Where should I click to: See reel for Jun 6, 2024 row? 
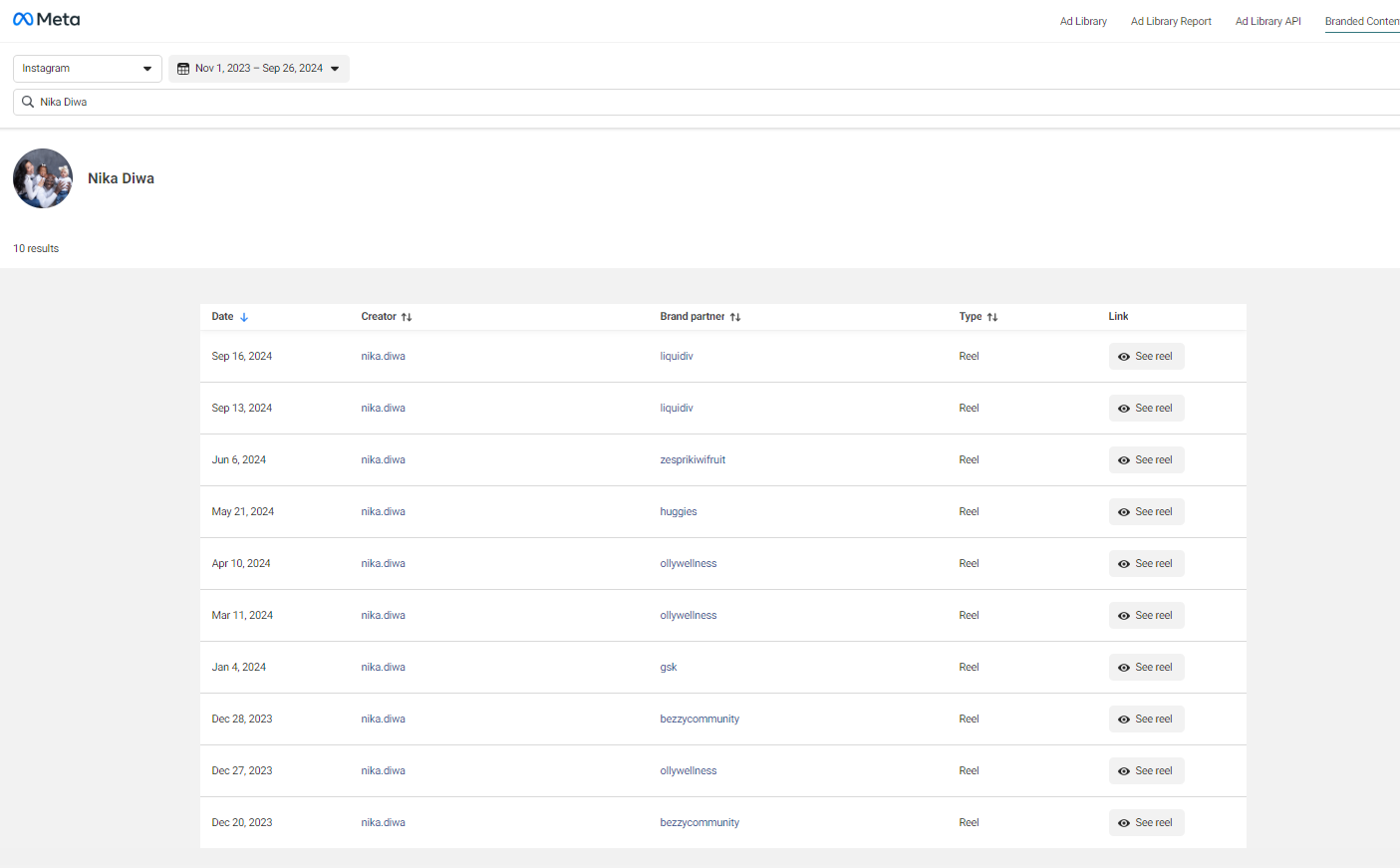click(x=1146, y=460)
